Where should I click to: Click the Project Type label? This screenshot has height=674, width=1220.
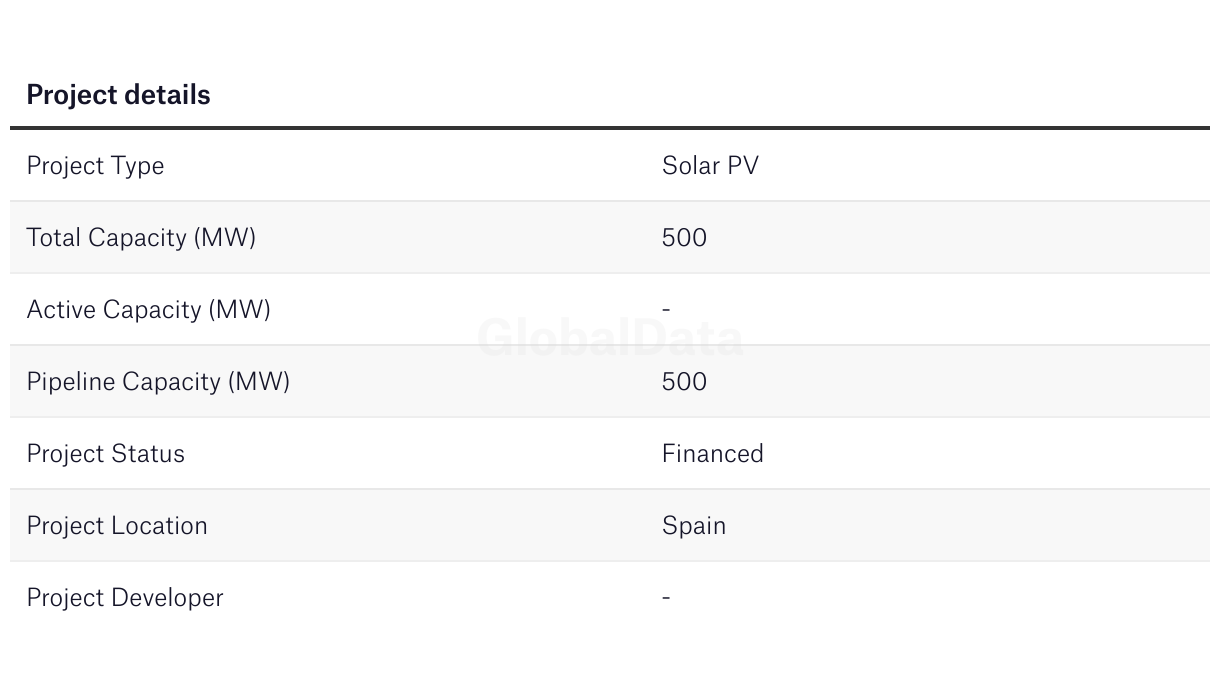click(x=95, y=166)
